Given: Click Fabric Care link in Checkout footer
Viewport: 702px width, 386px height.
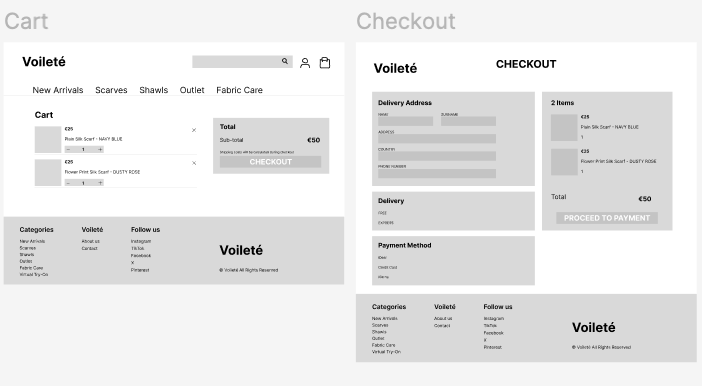Looking at the screenshot, I should point(384,345).
